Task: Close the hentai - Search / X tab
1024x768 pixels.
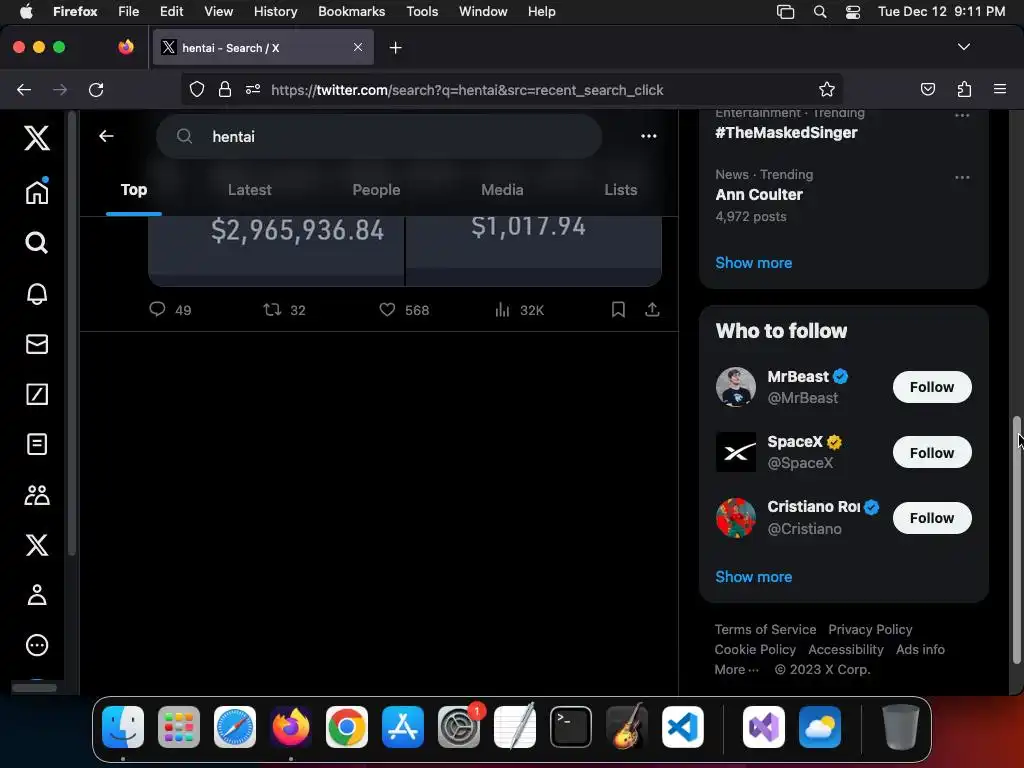Action: pyautogui.click(x=358, y=47)
